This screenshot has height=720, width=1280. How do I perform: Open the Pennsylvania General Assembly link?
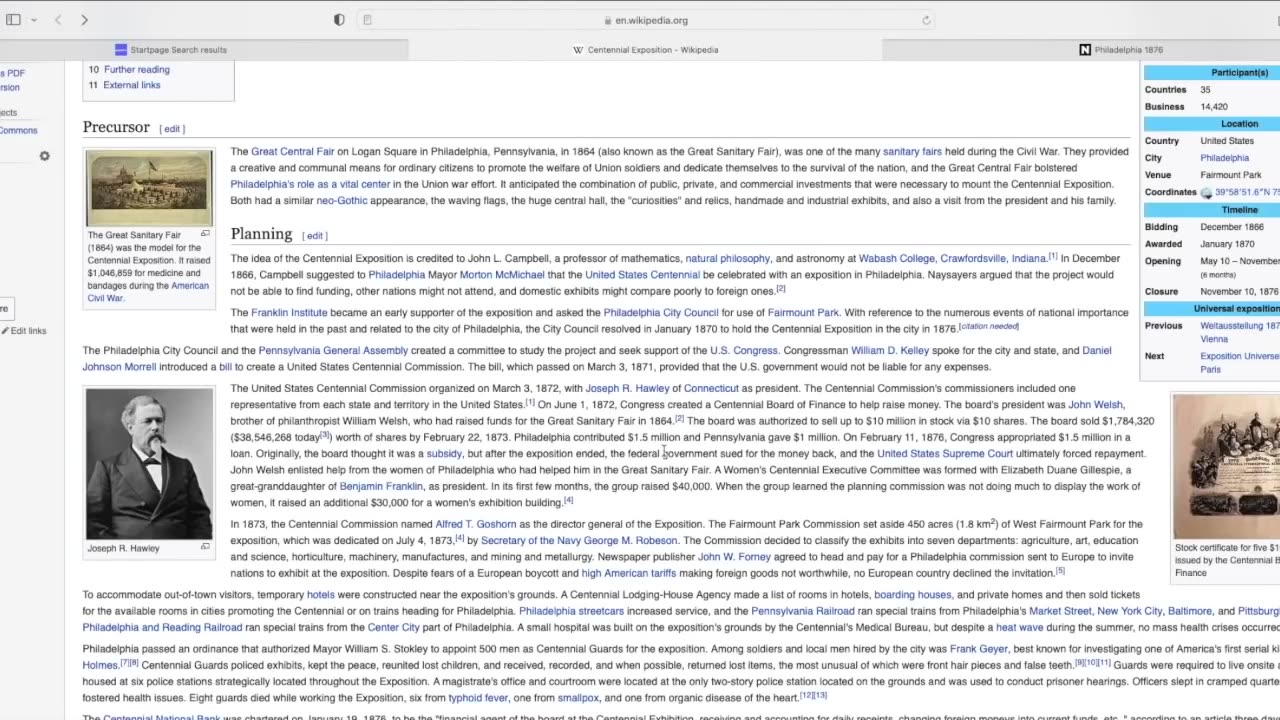tap(333, 351)
